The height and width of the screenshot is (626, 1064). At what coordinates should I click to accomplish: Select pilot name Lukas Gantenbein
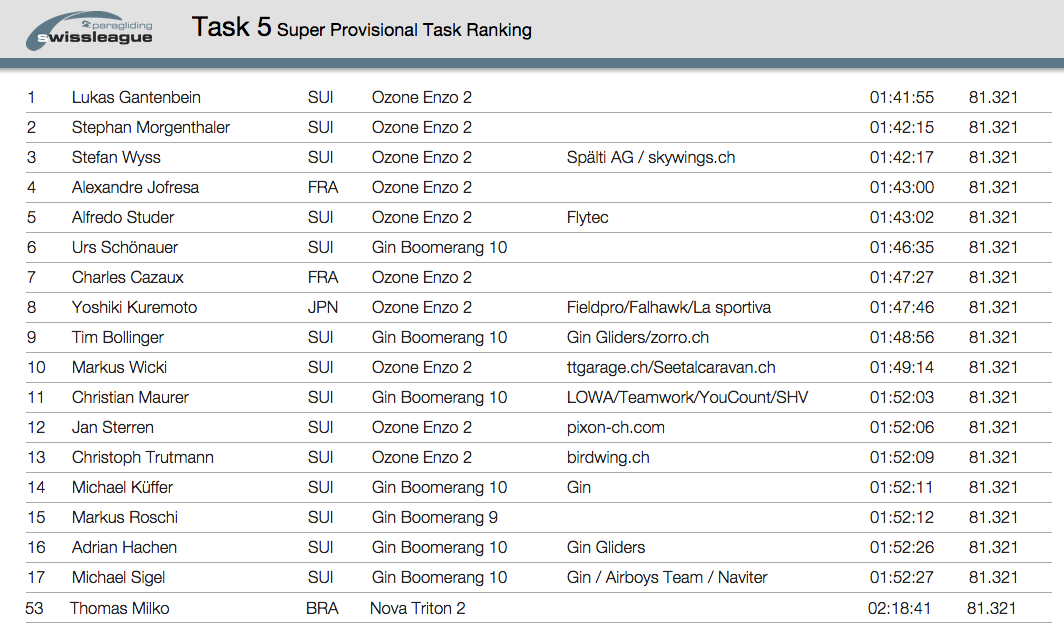click(x=136, y=98)
